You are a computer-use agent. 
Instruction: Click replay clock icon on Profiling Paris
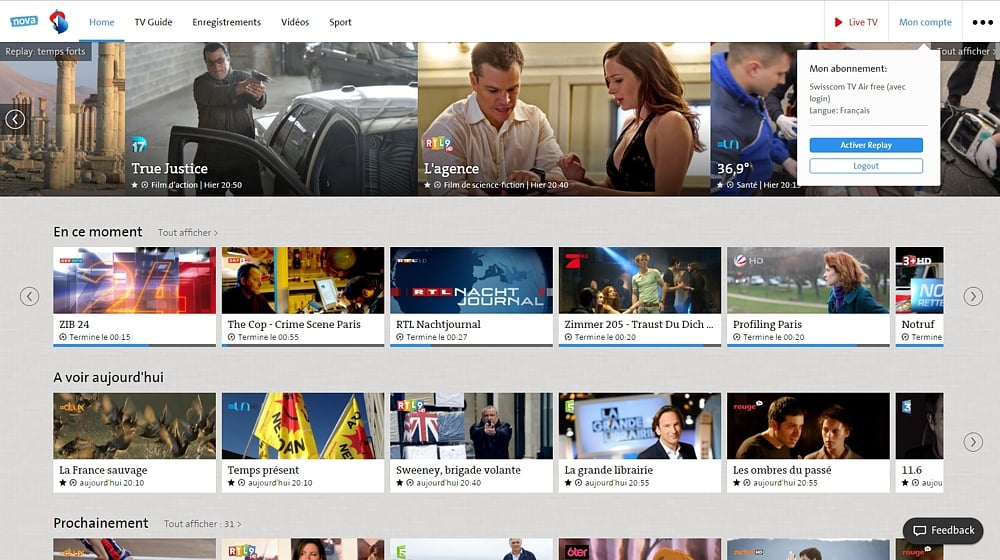tap(736, 337)
